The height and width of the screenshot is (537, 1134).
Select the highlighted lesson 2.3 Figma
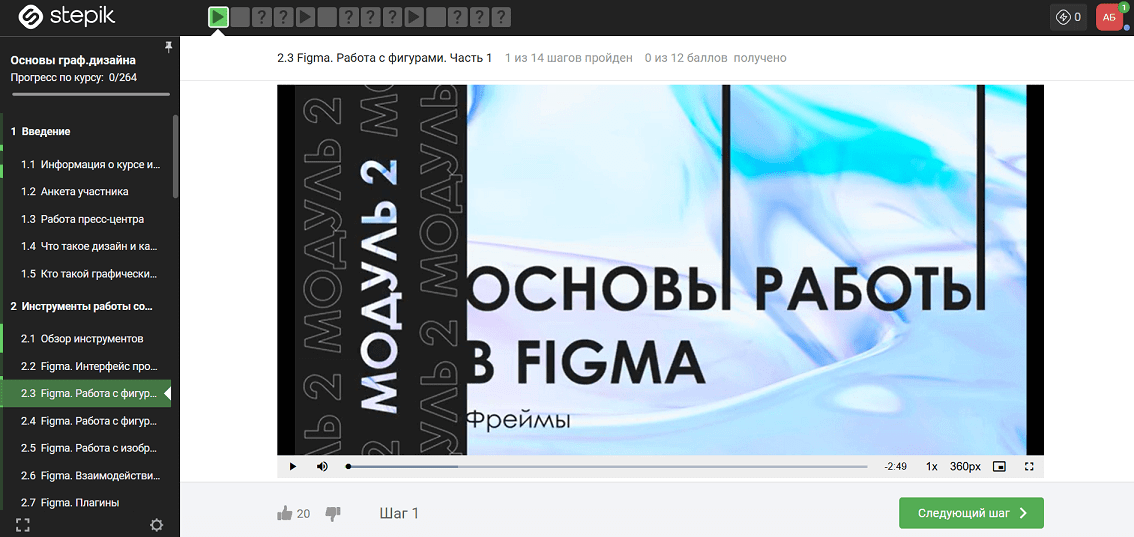pyautogui.click(x=87, y=393)
